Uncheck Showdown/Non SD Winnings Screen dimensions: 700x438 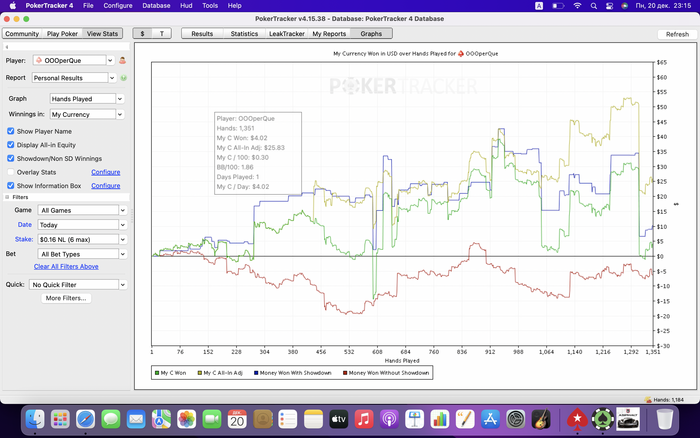(10, 159)
